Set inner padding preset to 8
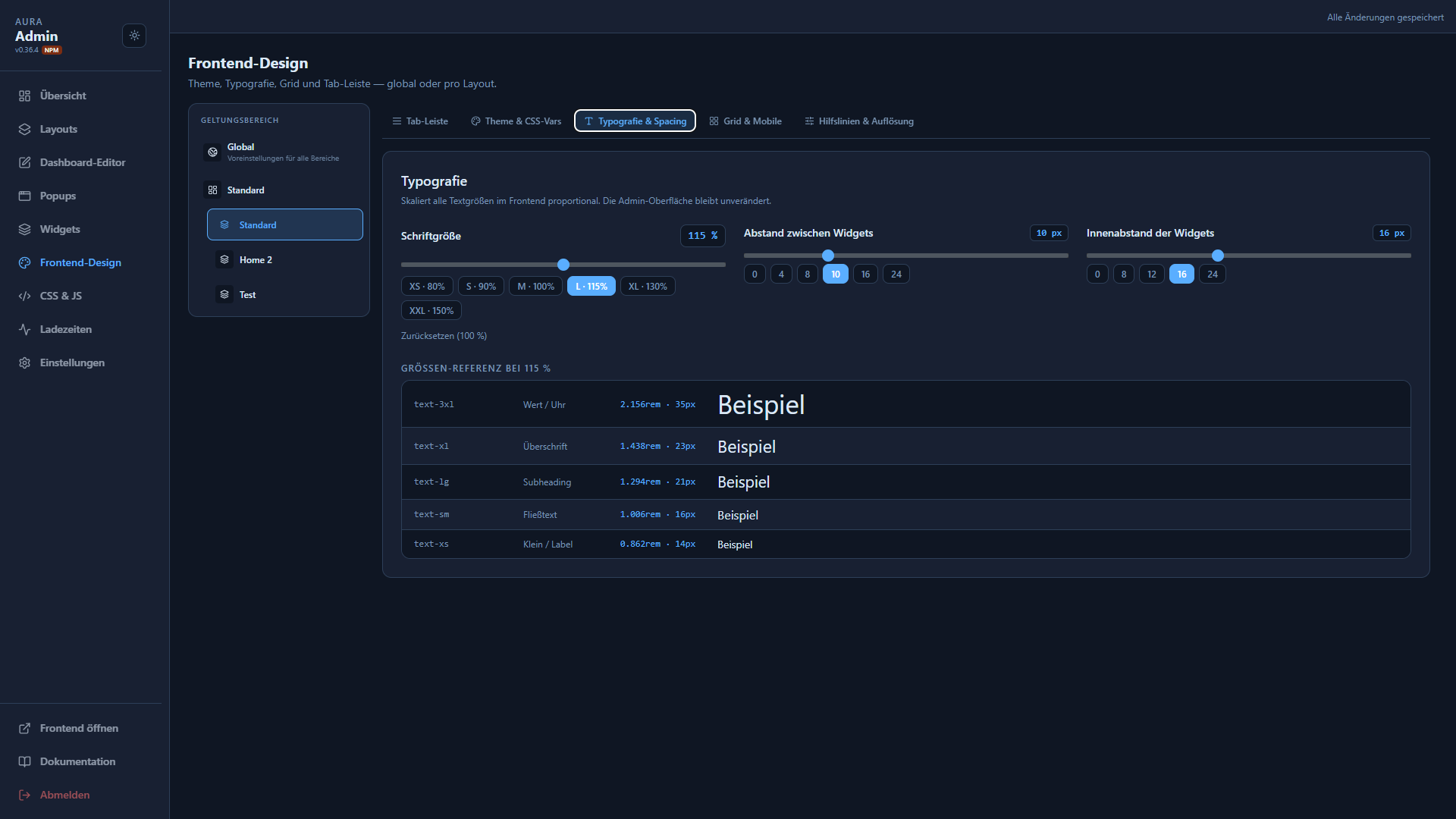1456x819 pixels. tap(1124, 274)
